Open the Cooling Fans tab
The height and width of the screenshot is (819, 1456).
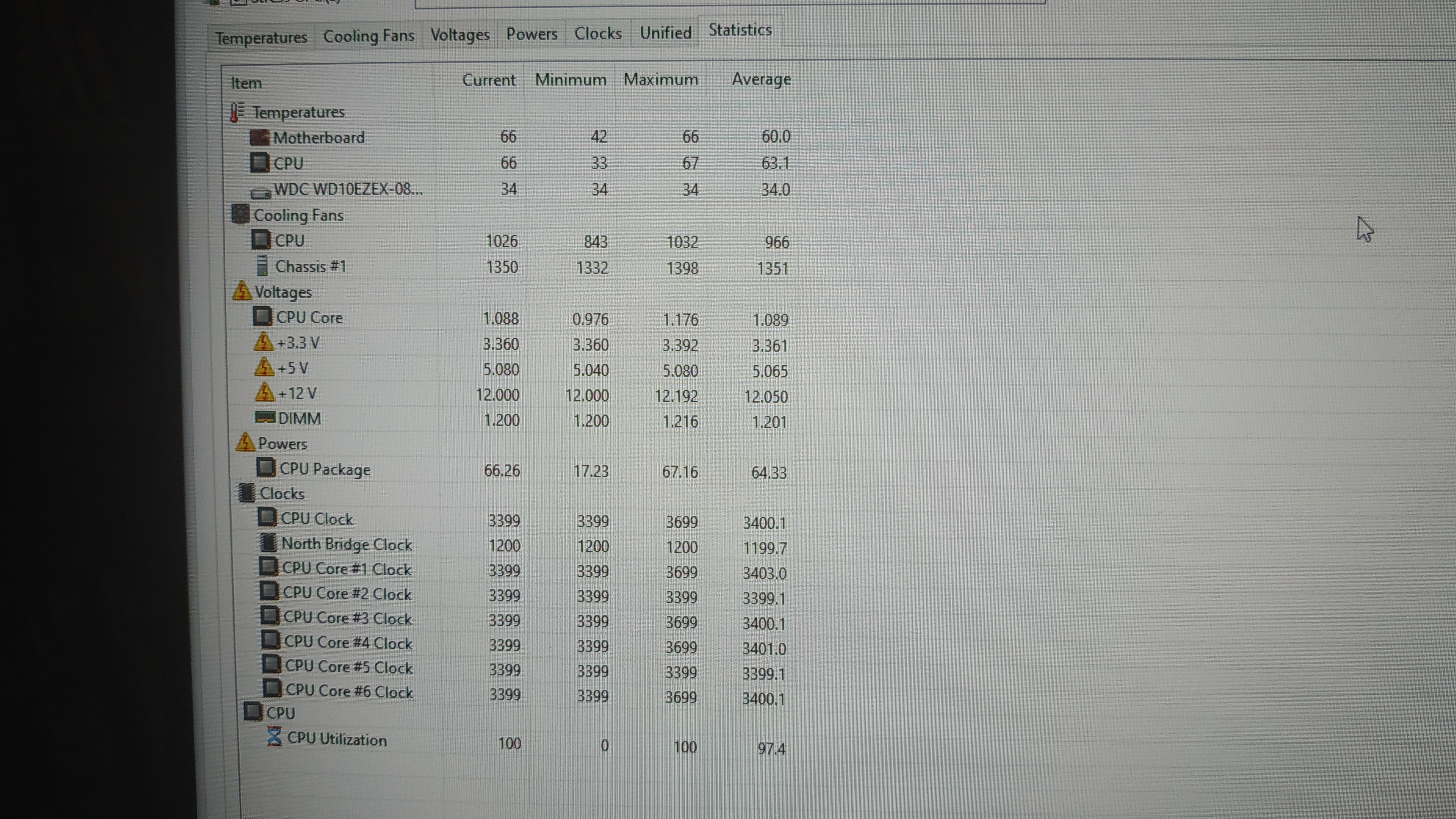[x=368, y=36]
